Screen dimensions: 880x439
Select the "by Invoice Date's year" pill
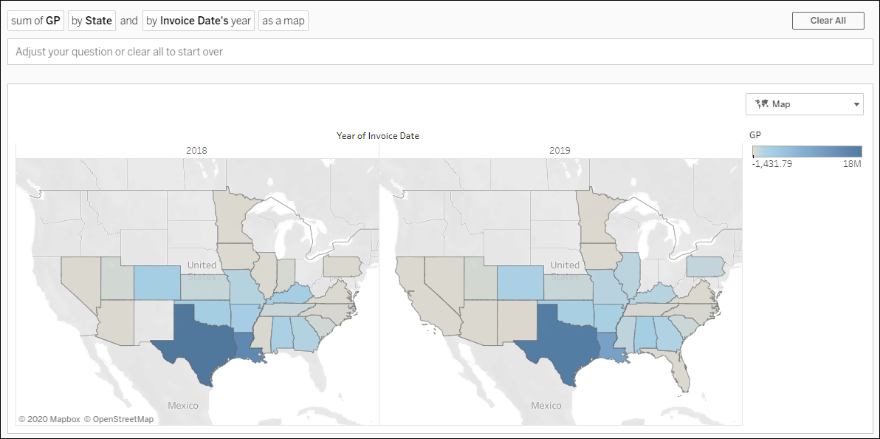click(197, 20)
